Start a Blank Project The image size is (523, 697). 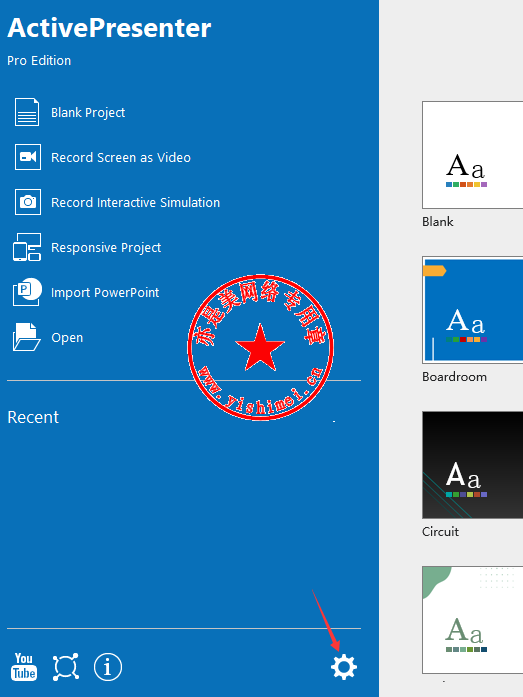[88, 112]
